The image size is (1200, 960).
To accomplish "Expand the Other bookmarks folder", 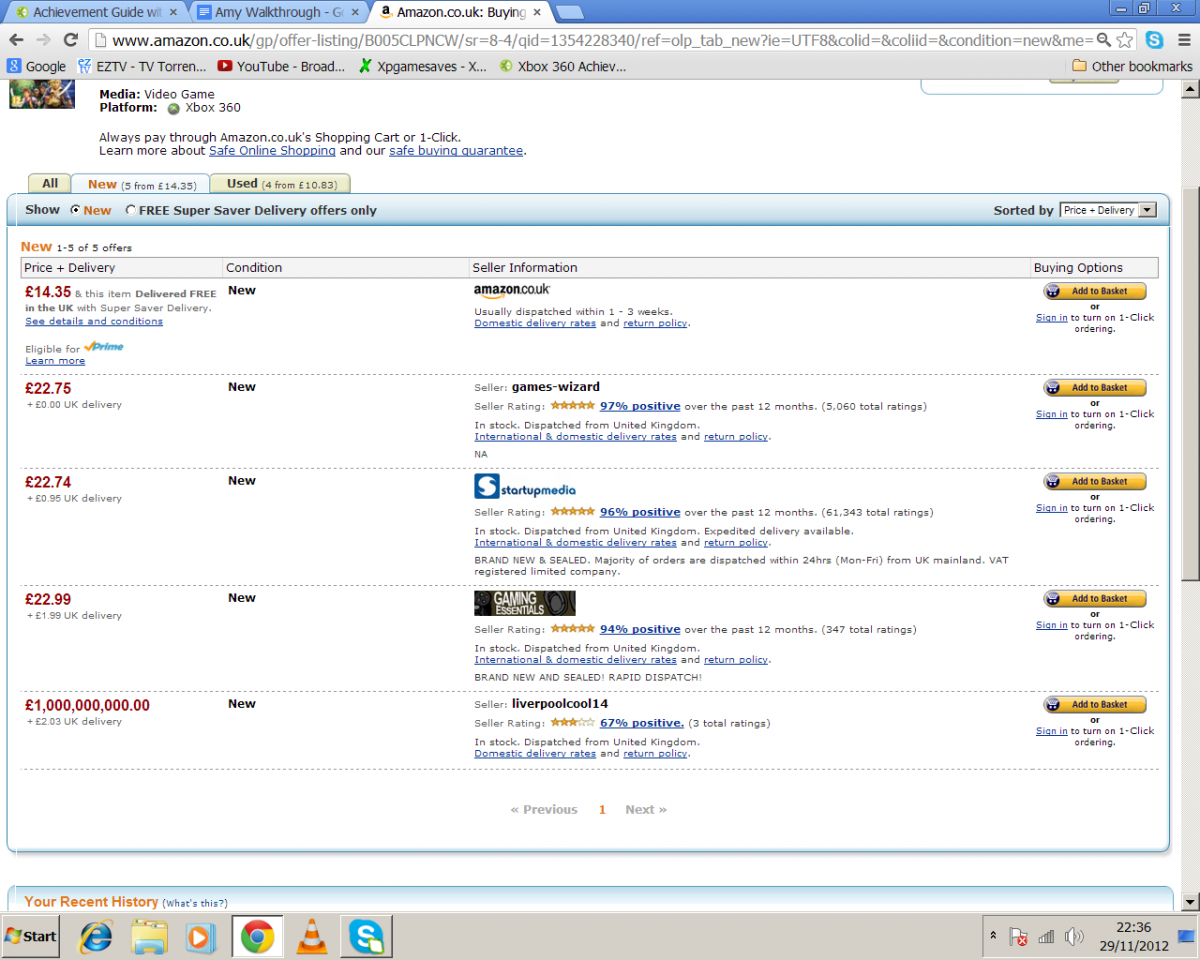I will click(x=1131, y=66).
